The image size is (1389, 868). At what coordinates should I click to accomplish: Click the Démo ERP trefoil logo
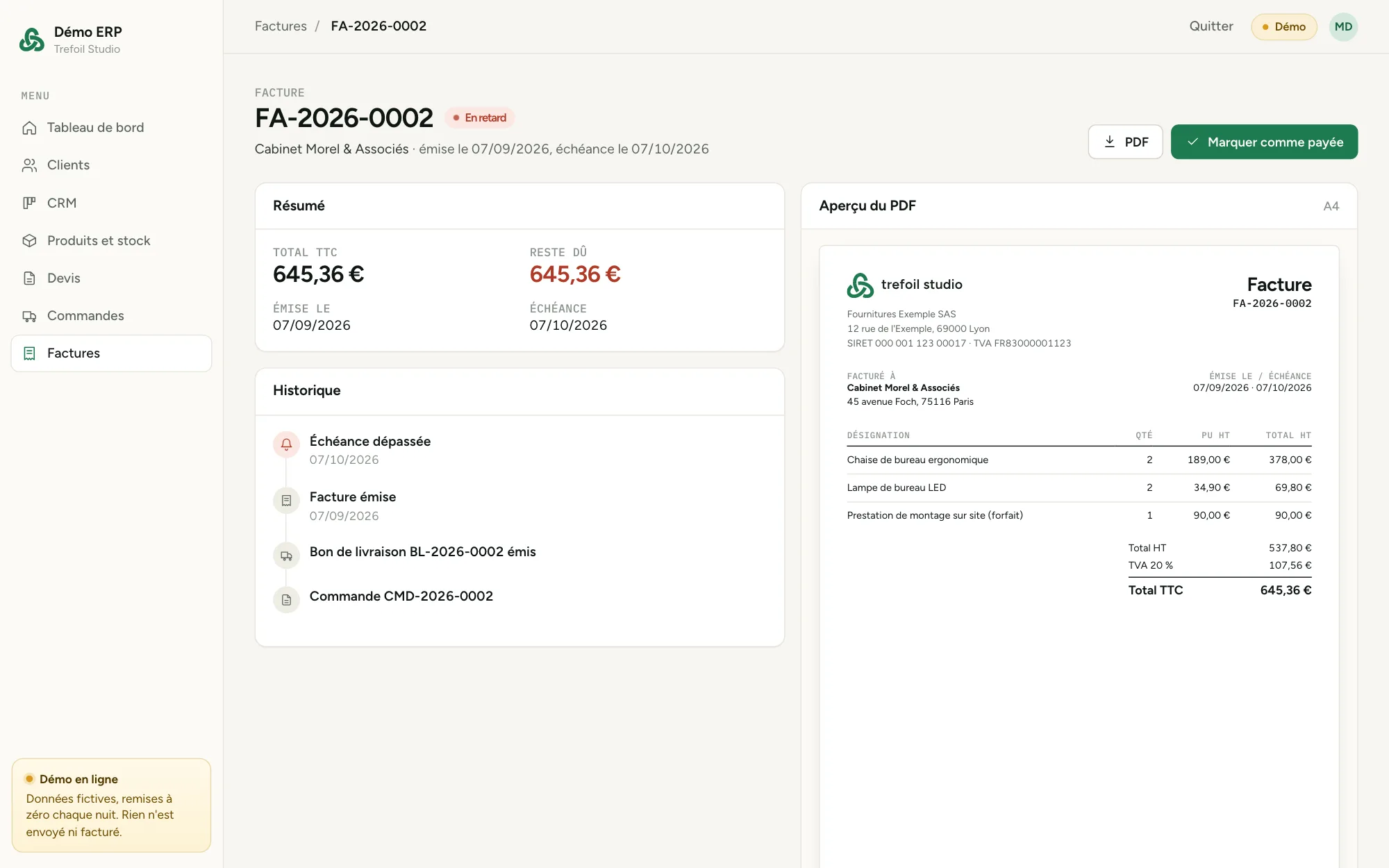(32, 40)
